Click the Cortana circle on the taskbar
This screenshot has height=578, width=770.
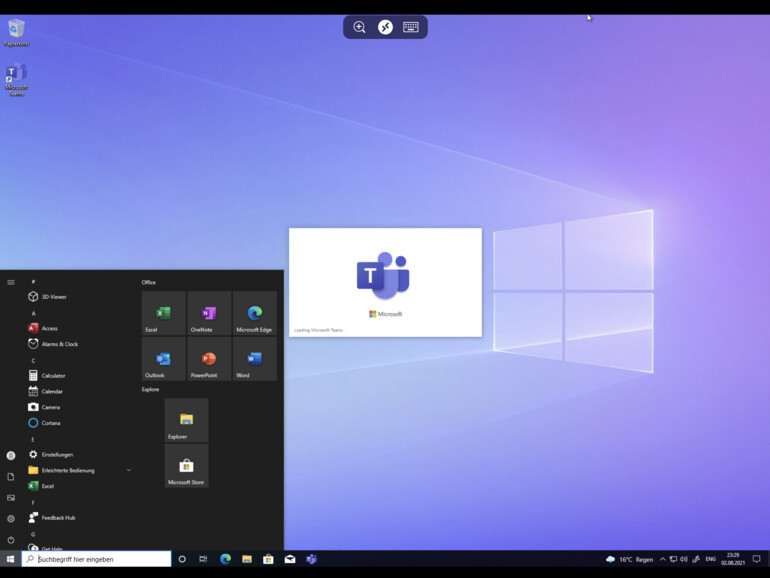(182, 559)
